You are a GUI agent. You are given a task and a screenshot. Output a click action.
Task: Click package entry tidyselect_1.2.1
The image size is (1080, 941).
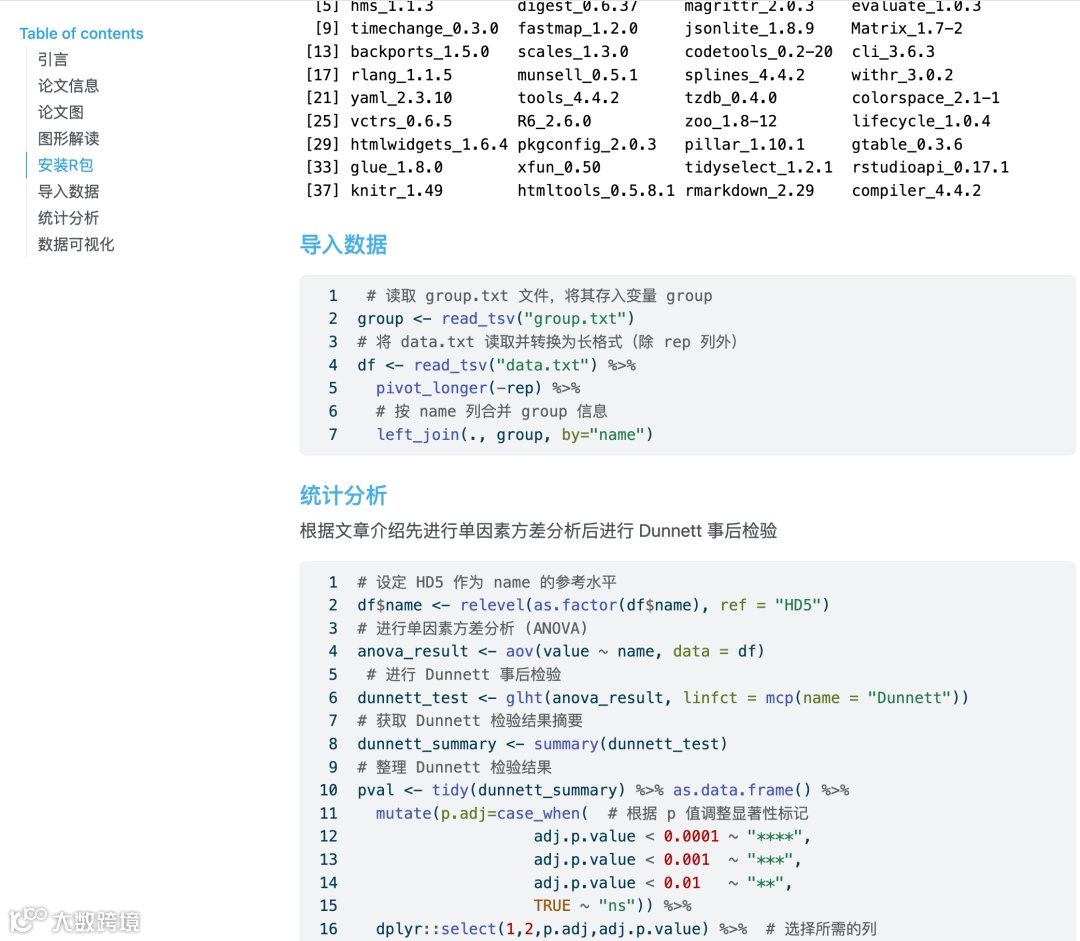point(758,167)
